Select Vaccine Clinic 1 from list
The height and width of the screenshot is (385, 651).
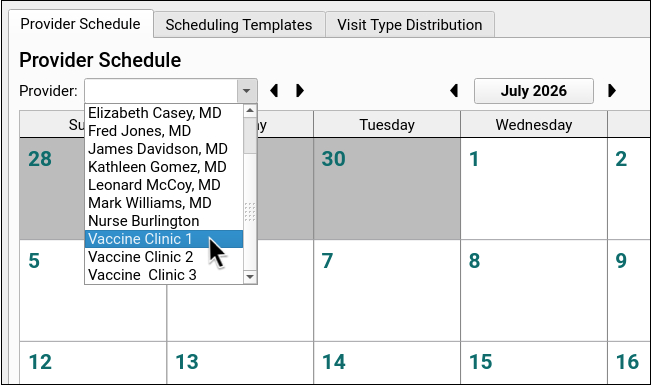click(164, 239)
